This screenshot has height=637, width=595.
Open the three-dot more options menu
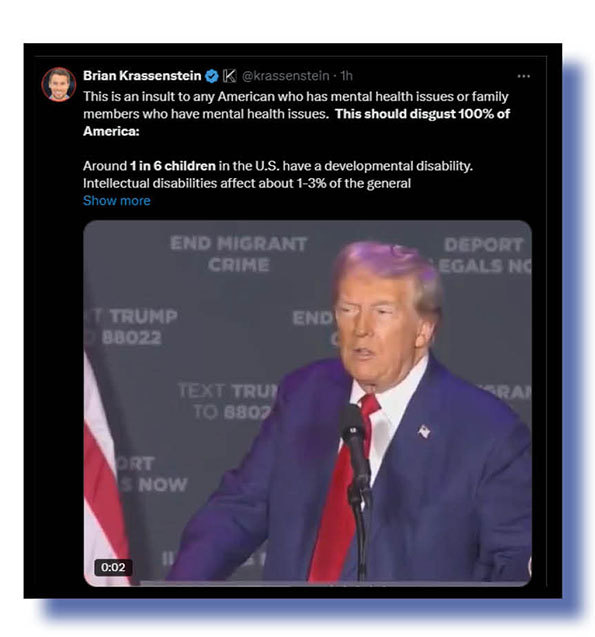click(524, 76)
